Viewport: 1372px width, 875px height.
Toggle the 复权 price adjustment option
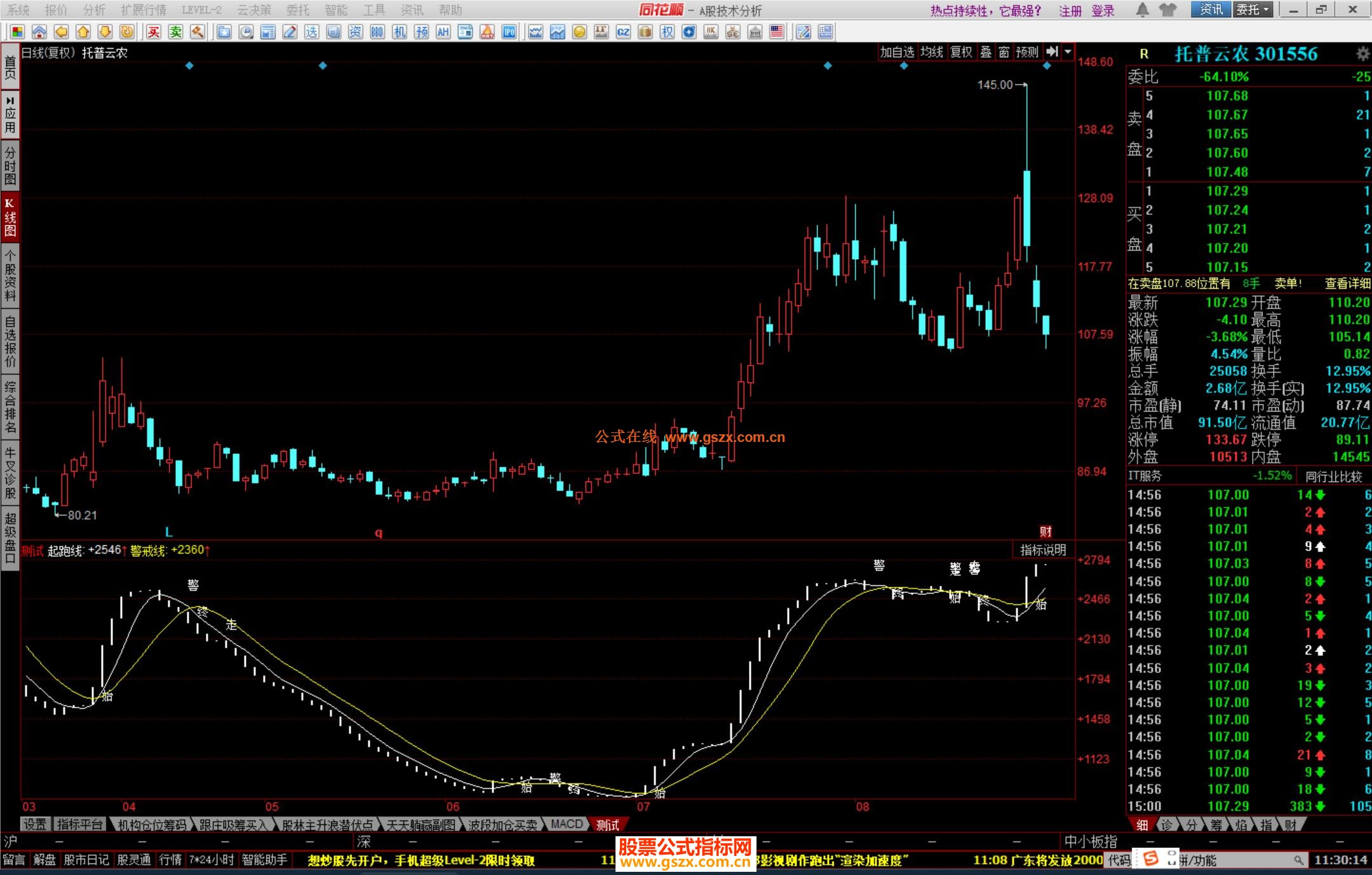click(961, 52)
